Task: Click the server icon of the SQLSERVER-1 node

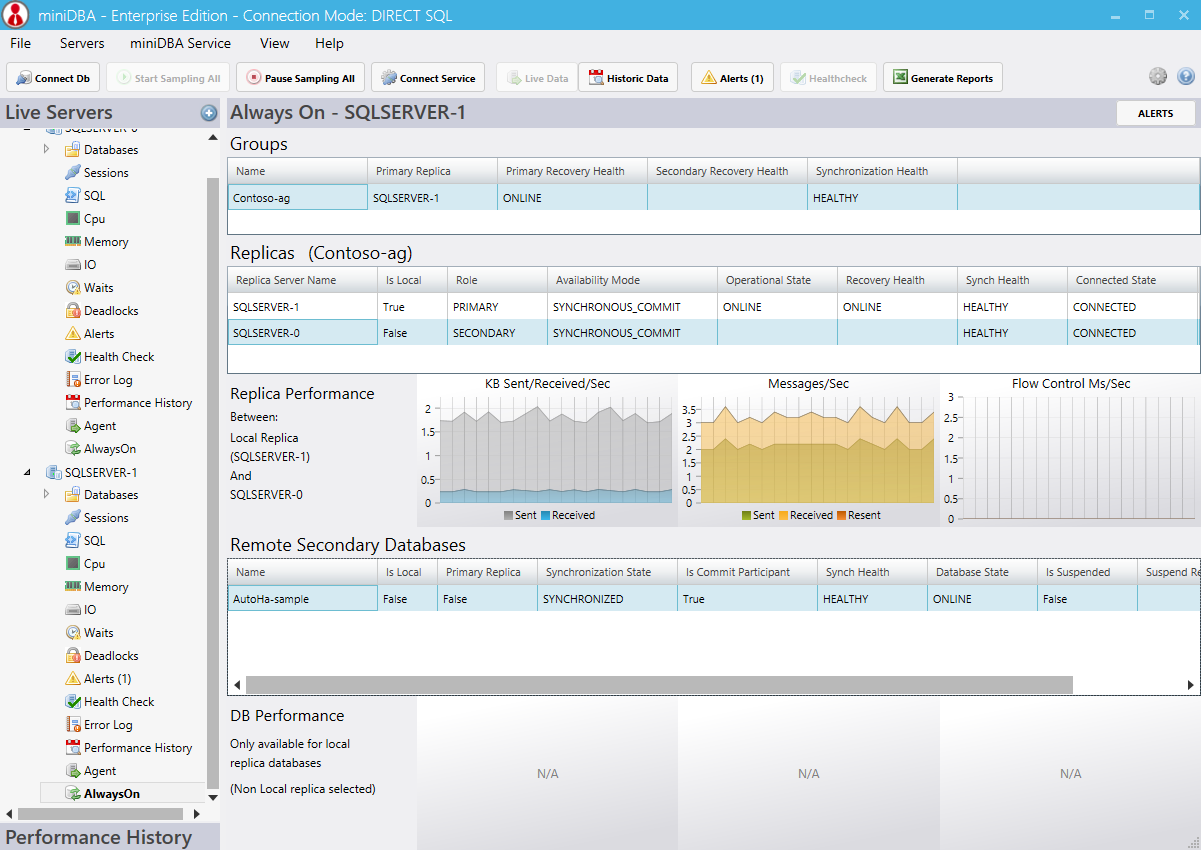Action: tap(54, 472)
